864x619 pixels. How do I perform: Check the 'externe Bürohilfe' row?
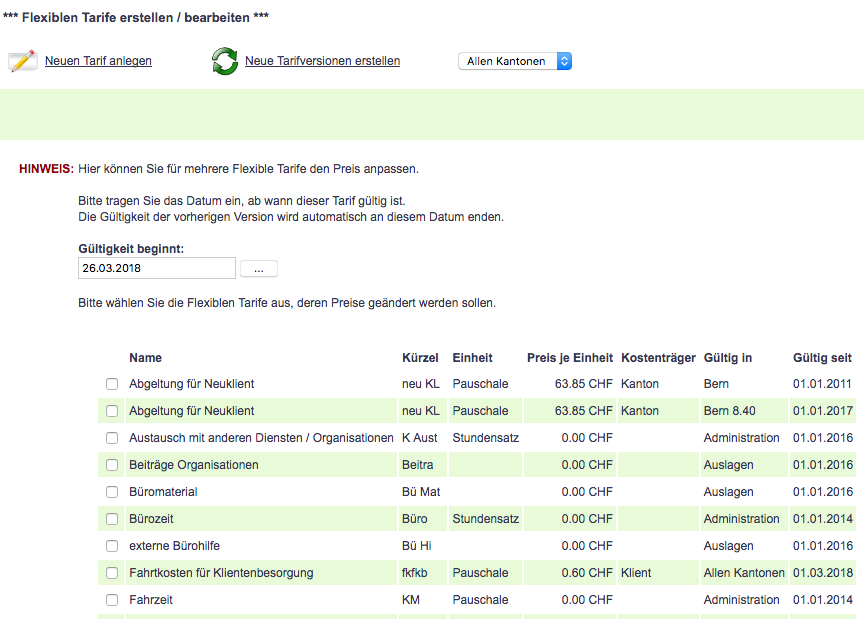[x=112, y=546]
